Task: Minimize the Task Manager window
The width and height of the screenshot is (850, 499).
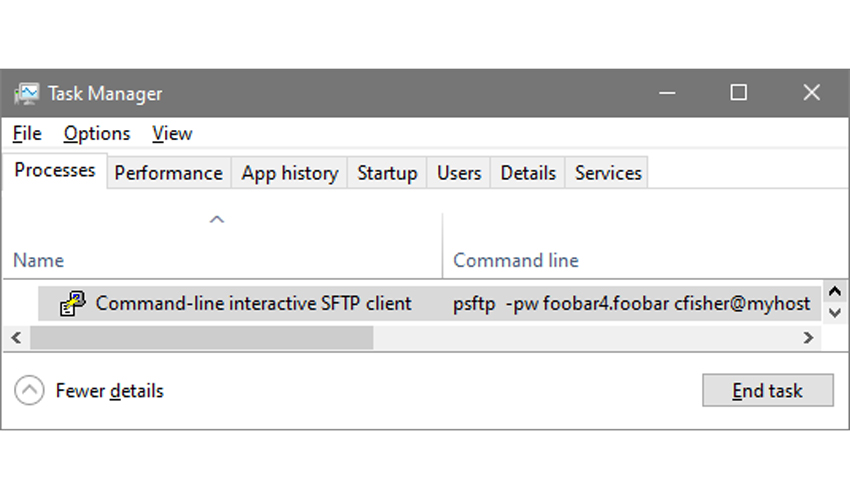Action: click(667, 93)
